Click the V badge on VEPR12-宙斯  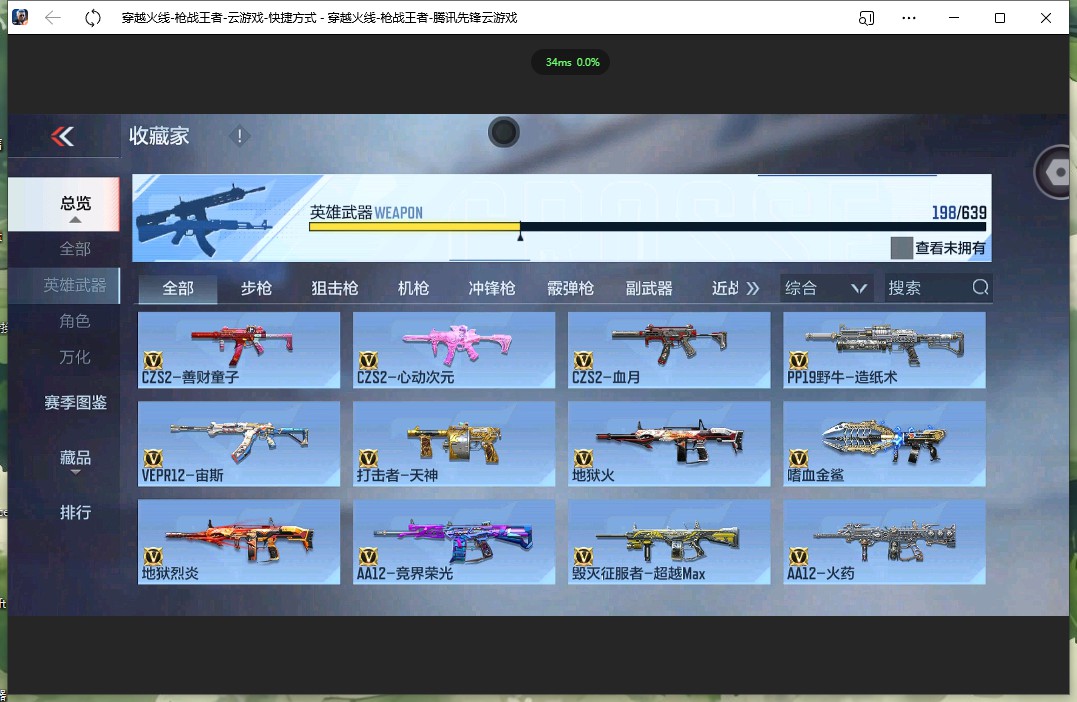[x=153, y=458]
